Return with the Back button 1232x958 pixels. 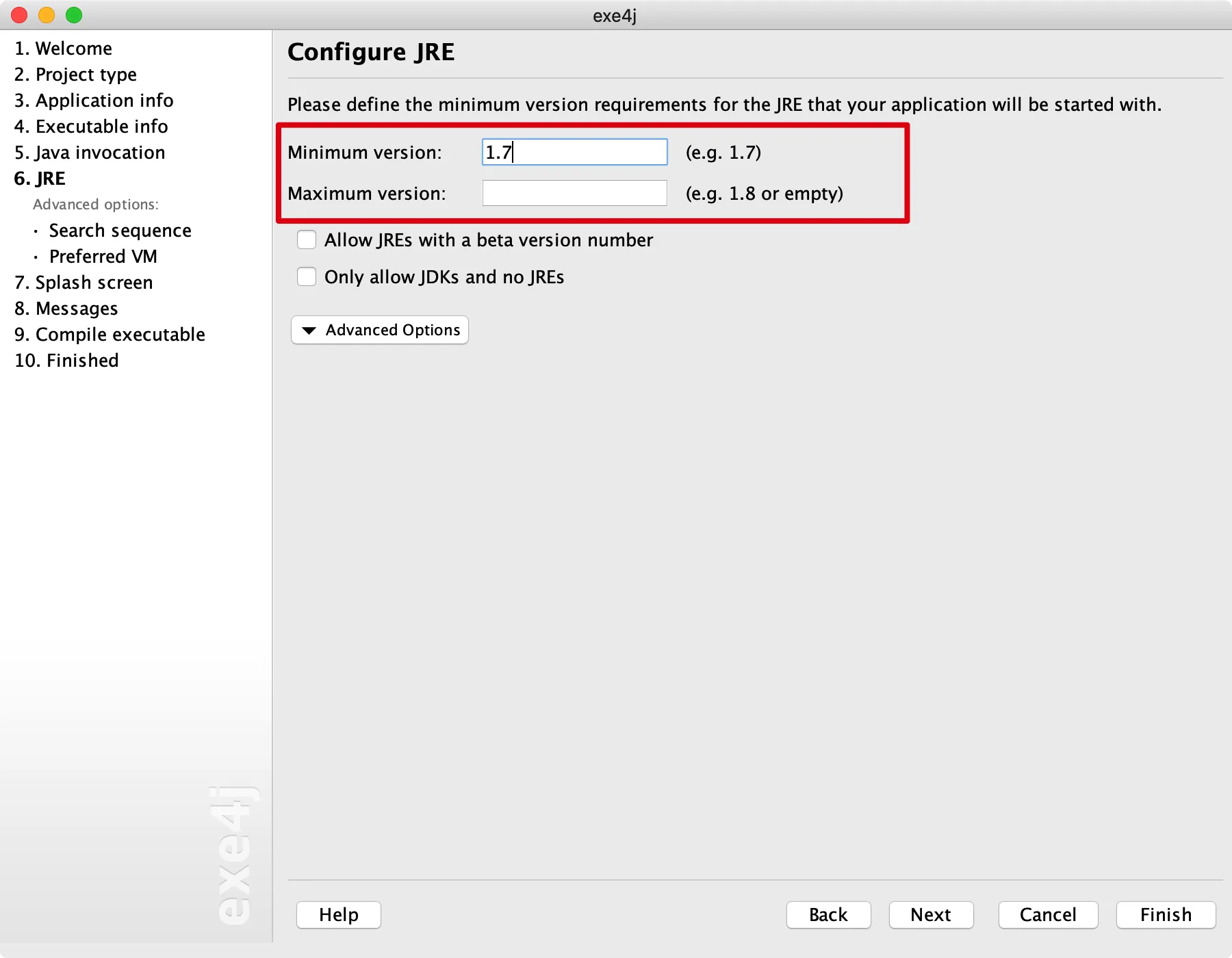[828, 915]
